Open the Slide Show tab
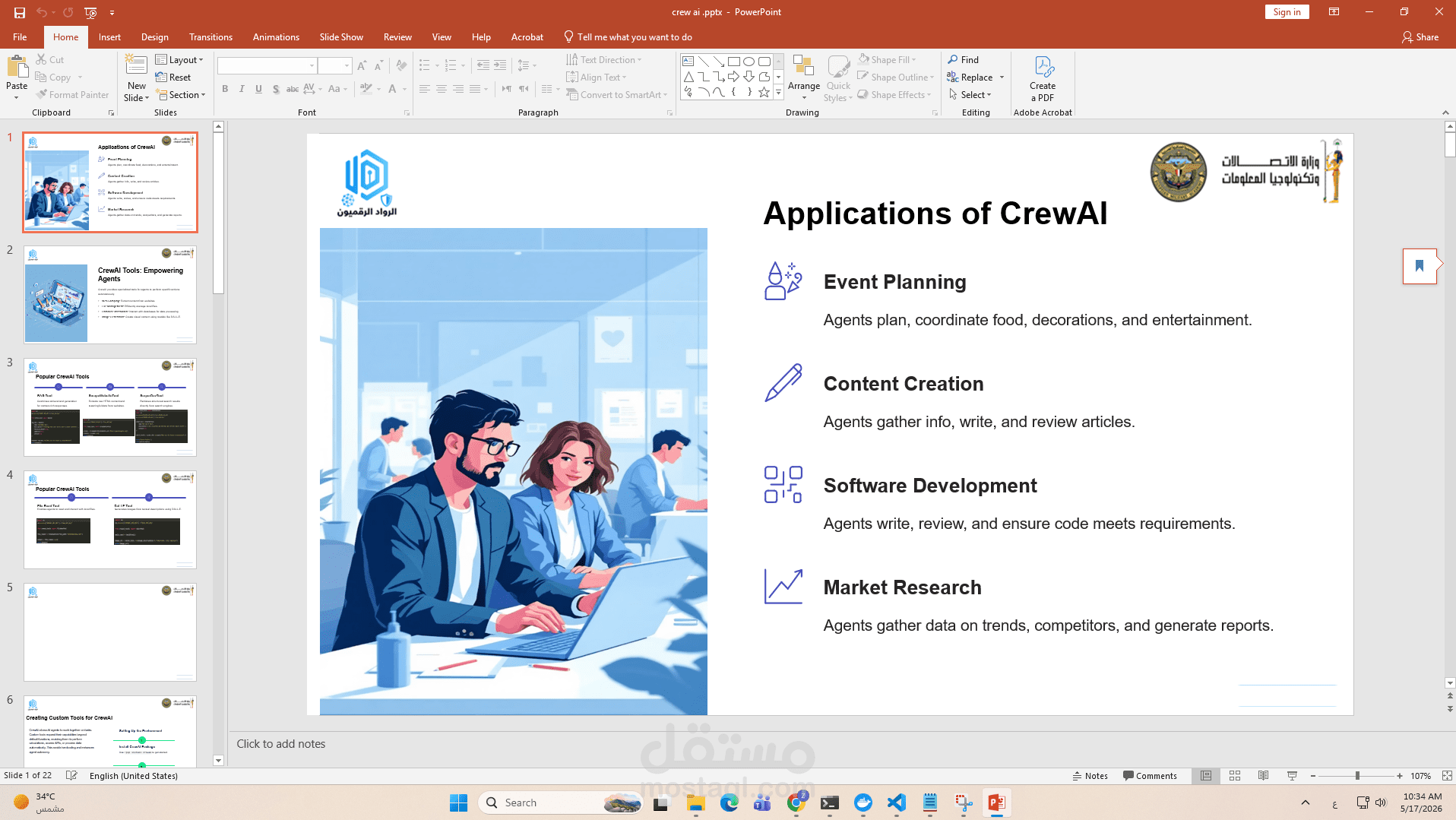The image size is (1456, 820). point(341,37)
